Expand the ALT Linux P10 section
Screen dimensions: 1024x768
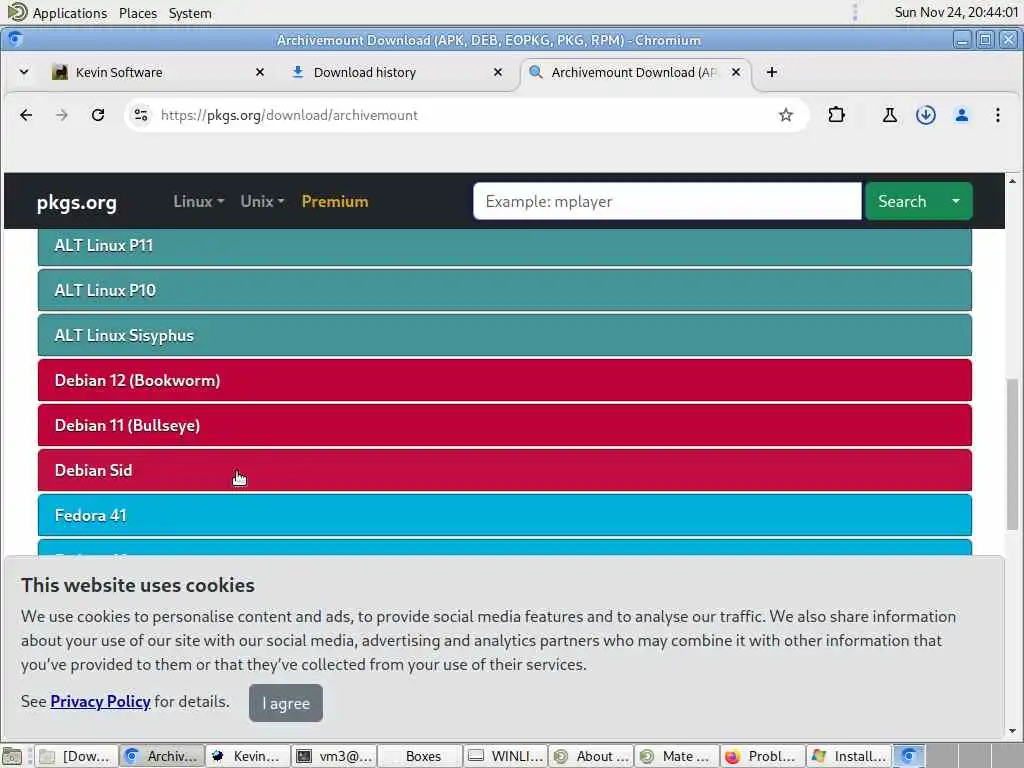(x=505, y=290)
